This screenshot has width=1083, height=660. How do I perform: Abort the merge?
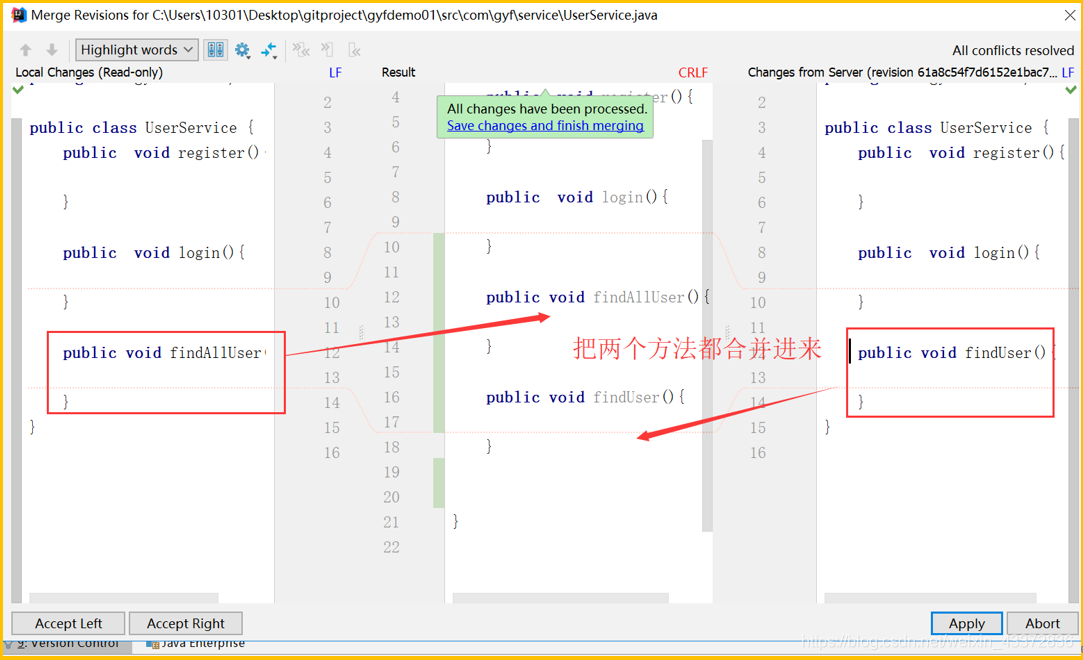[x=1042, y=623]
